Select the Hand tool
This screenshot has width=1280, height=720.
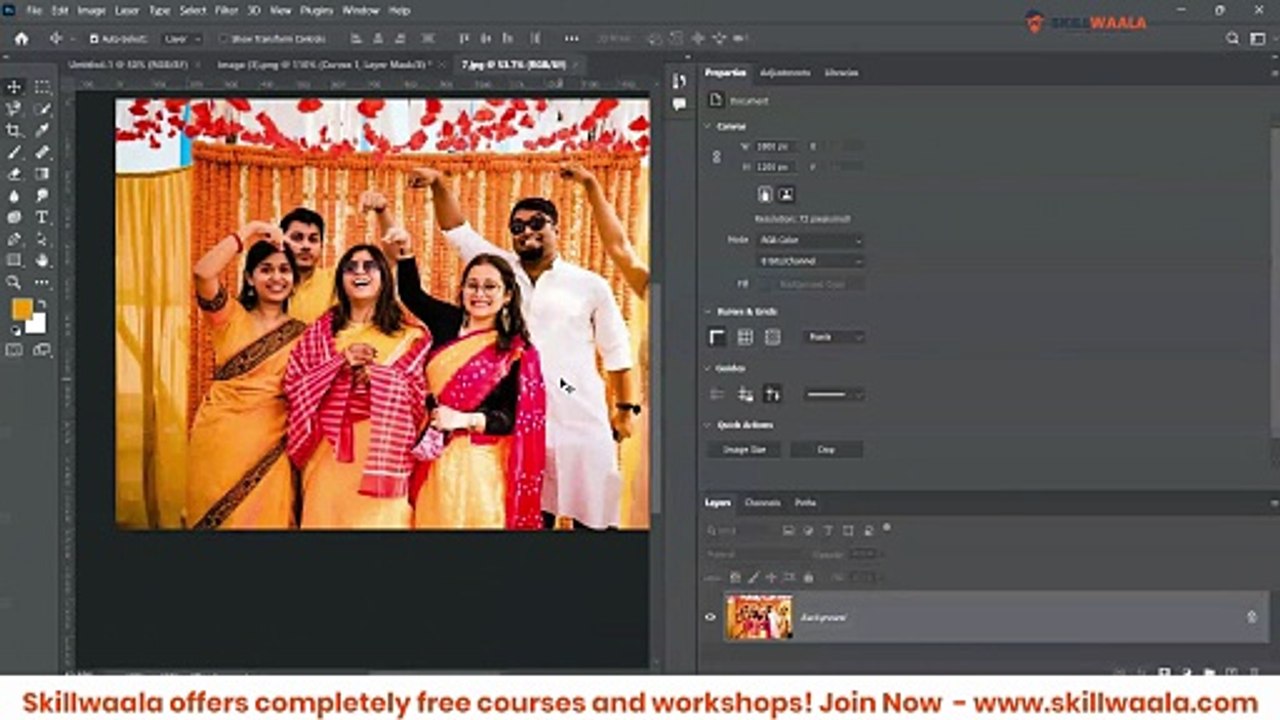click(42, 260)
